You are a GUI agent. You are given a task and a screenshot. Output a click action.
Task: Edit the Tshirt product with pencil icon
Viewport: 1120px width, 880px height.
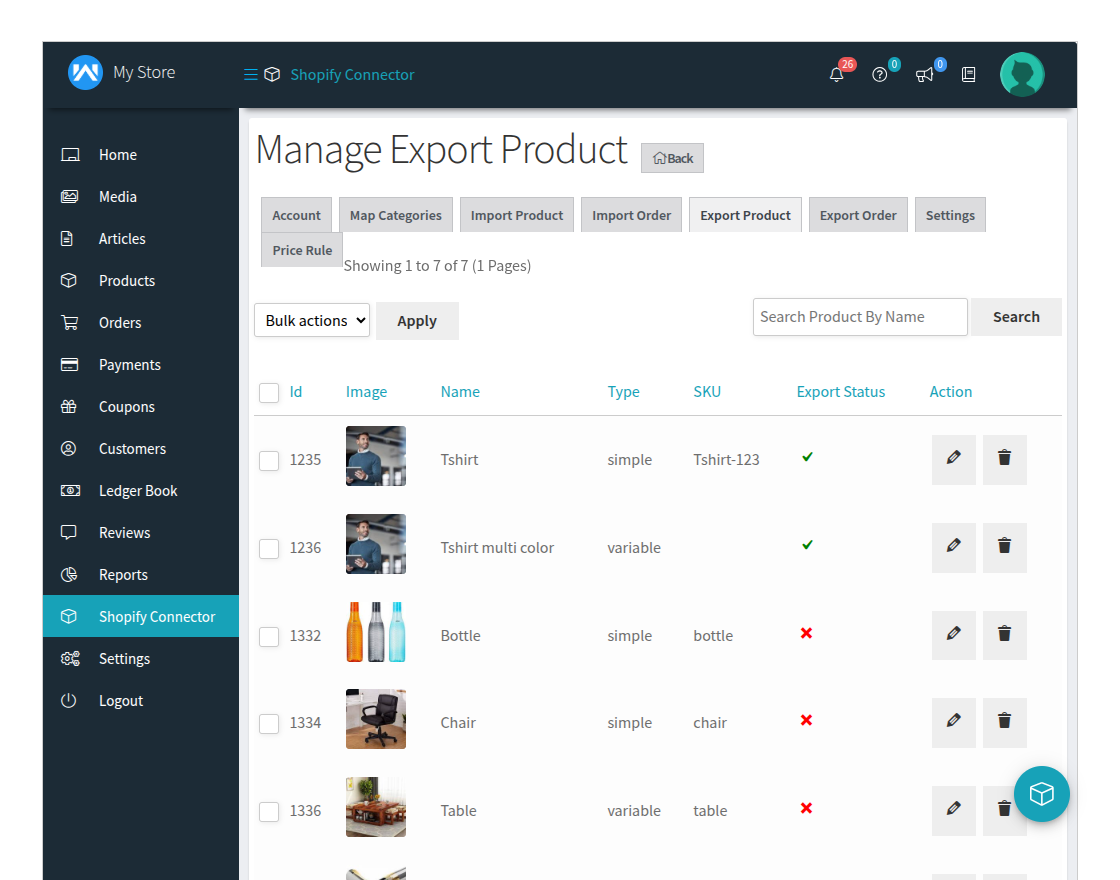click(953, 459)
